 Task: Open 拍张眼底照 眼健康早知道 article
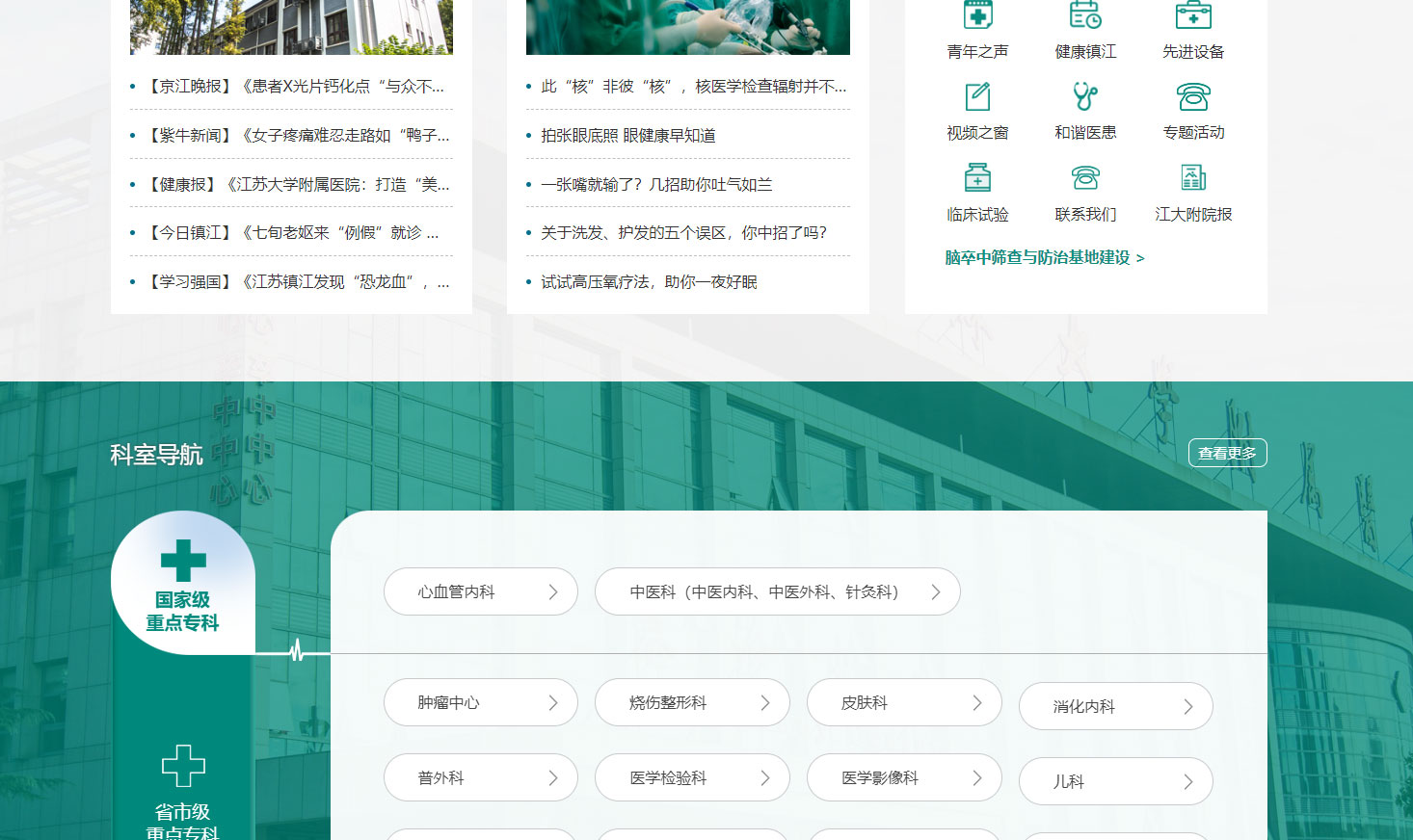628,135
